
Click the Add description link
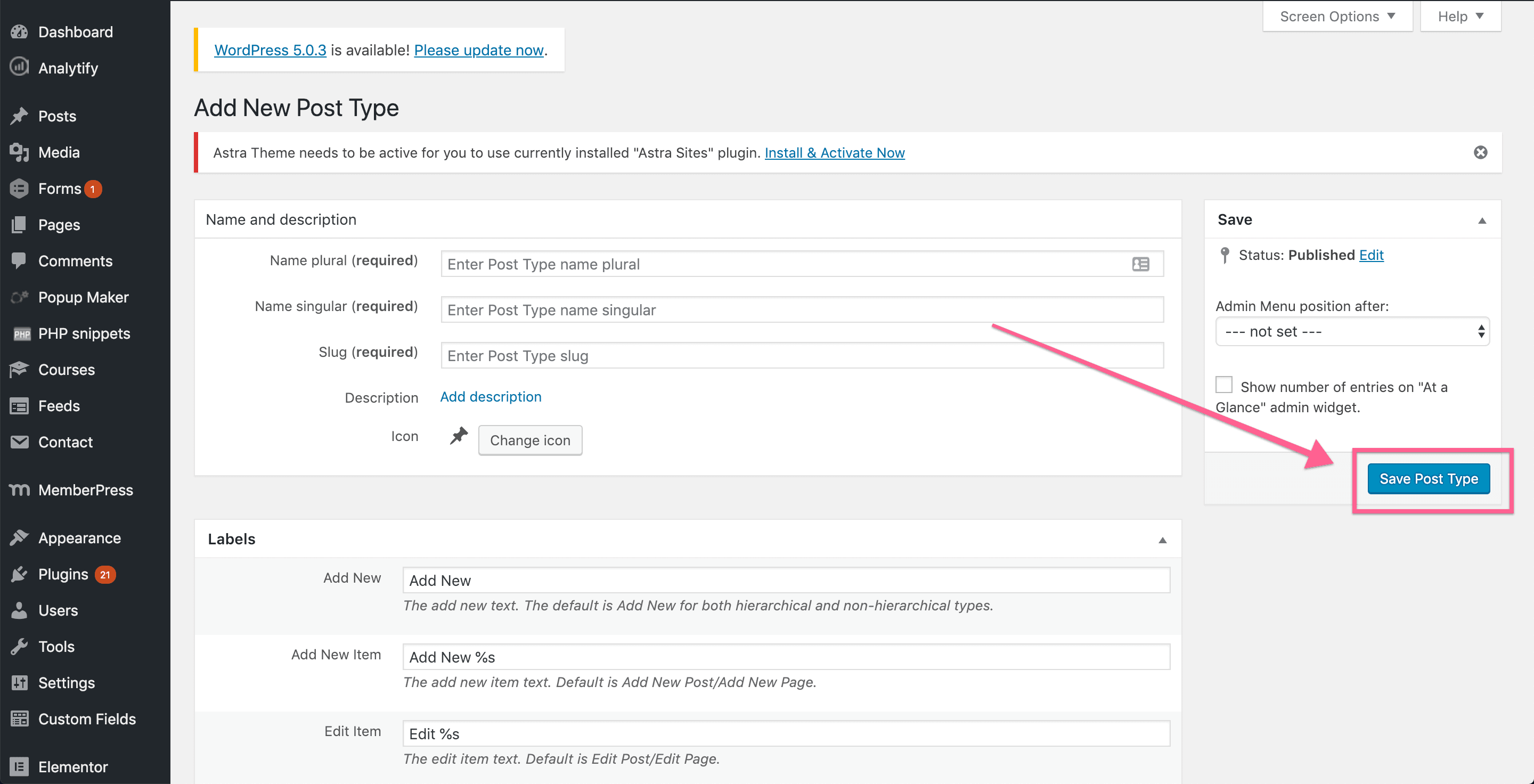[x=491, y=396]
